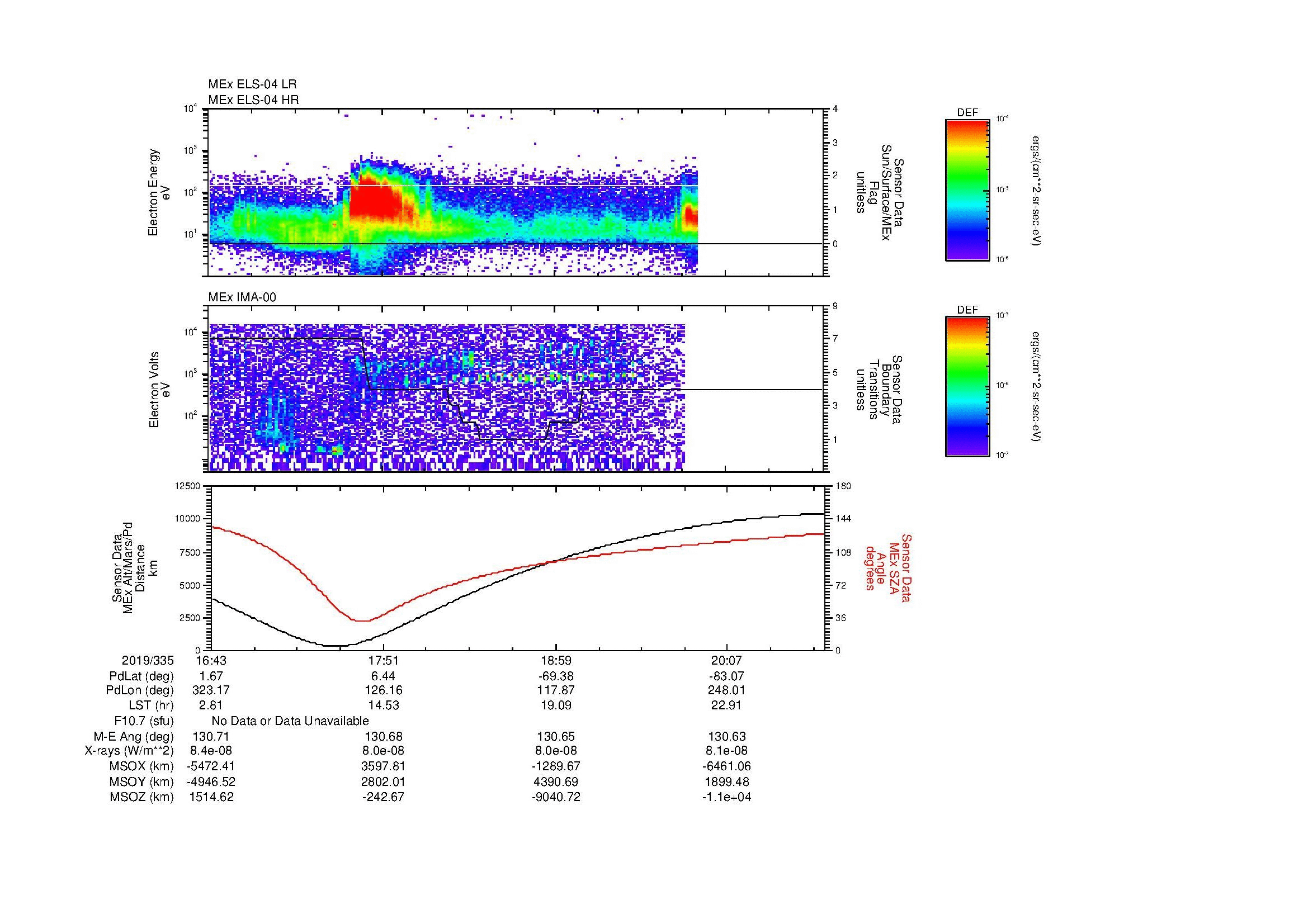Click LST value 22.91

[727, 705]
